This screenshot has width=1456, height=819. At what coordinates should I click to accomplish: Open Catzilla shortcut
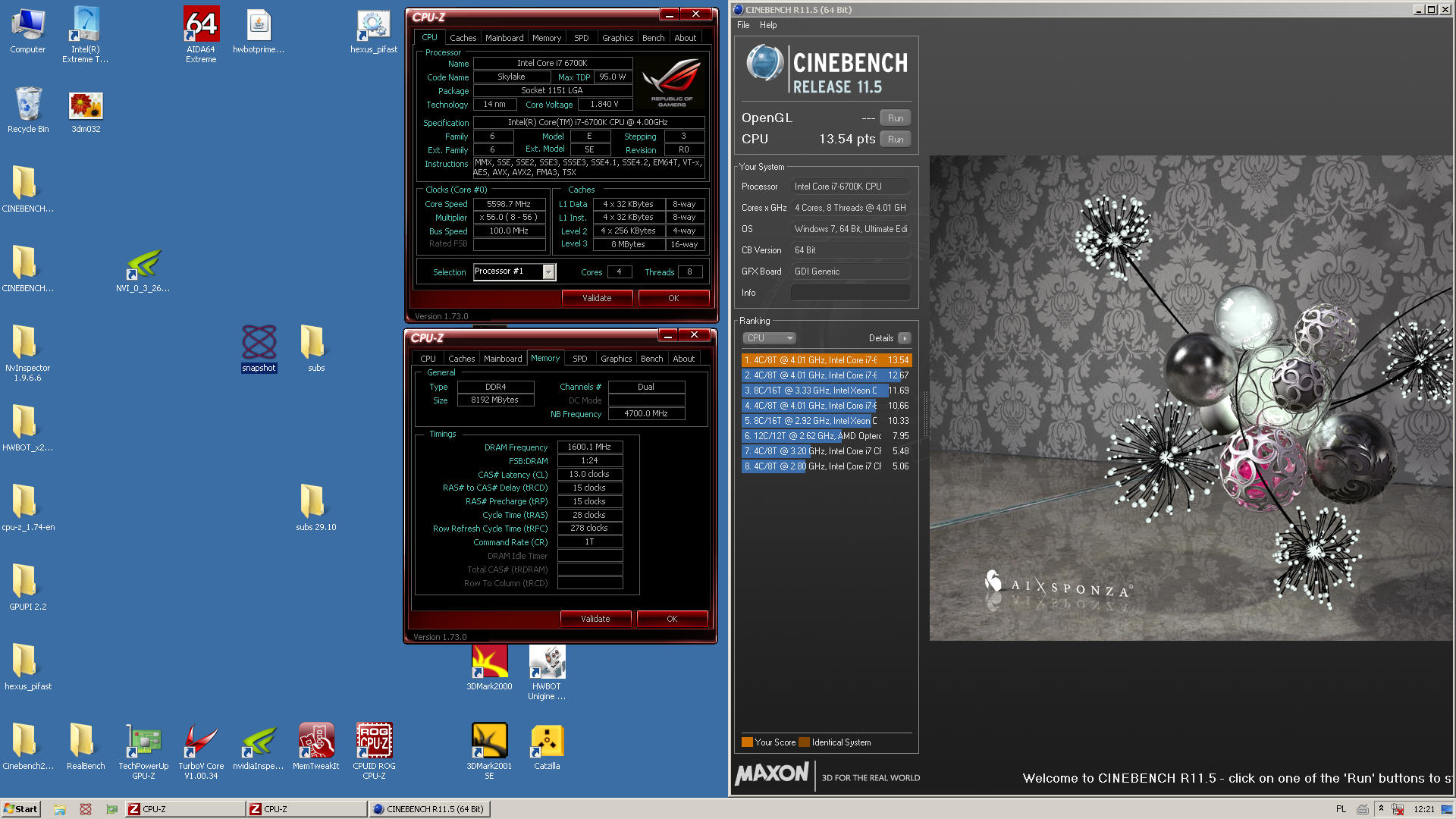point(547,747)
